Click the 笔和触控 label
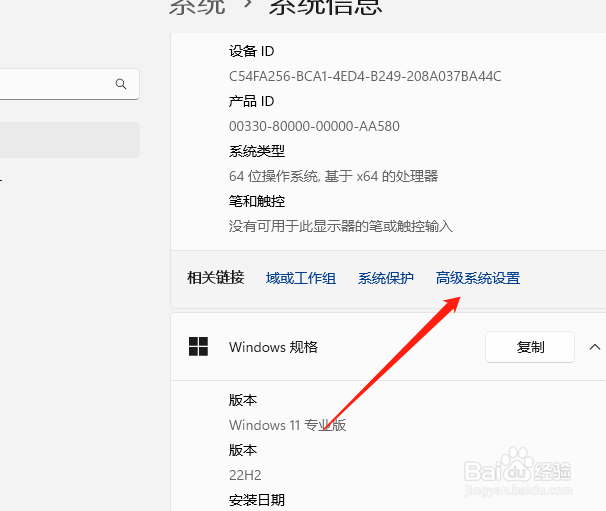The image size is (606, 511). pos(257,201)
